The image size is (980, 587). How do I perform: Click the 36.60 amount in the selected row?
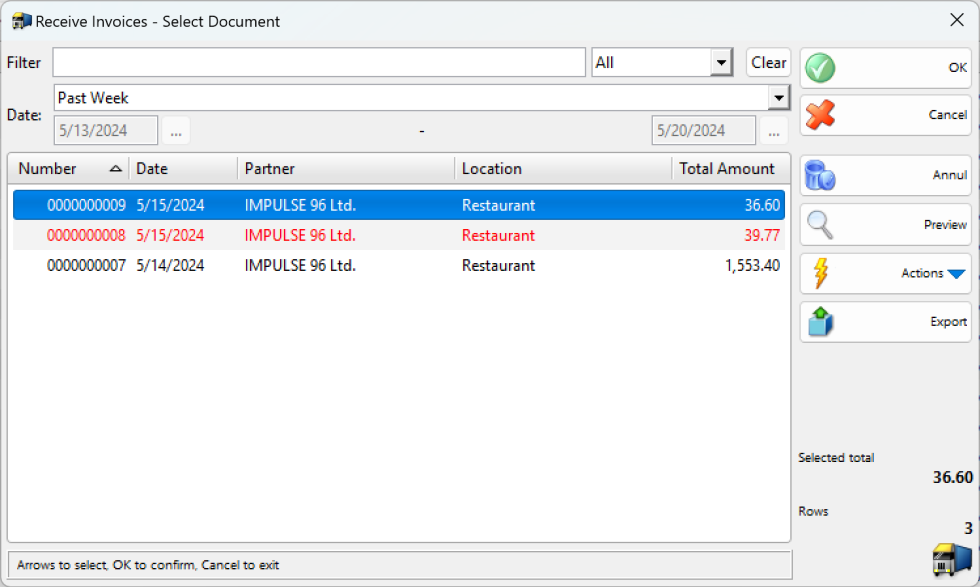coord(762,206)
